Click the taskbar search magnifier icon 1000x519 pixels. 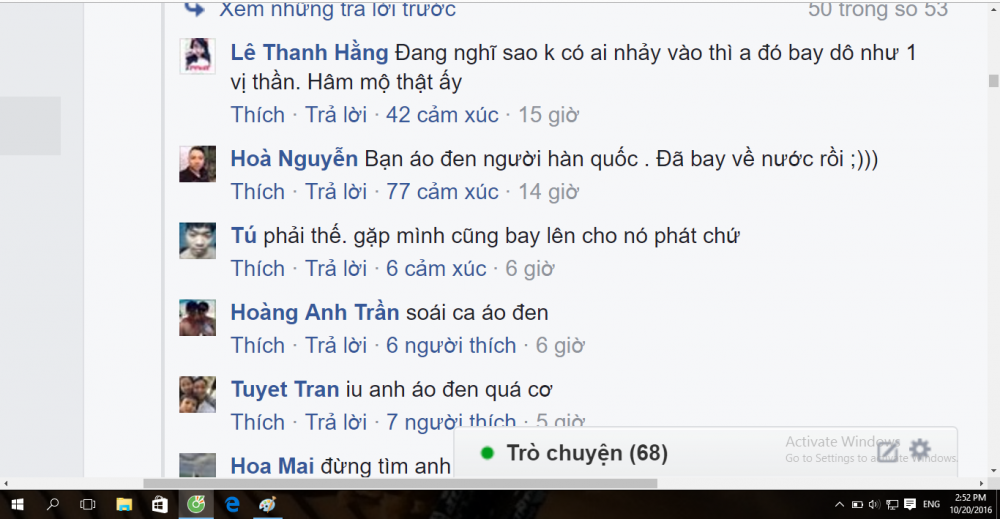tap(53, 504)
